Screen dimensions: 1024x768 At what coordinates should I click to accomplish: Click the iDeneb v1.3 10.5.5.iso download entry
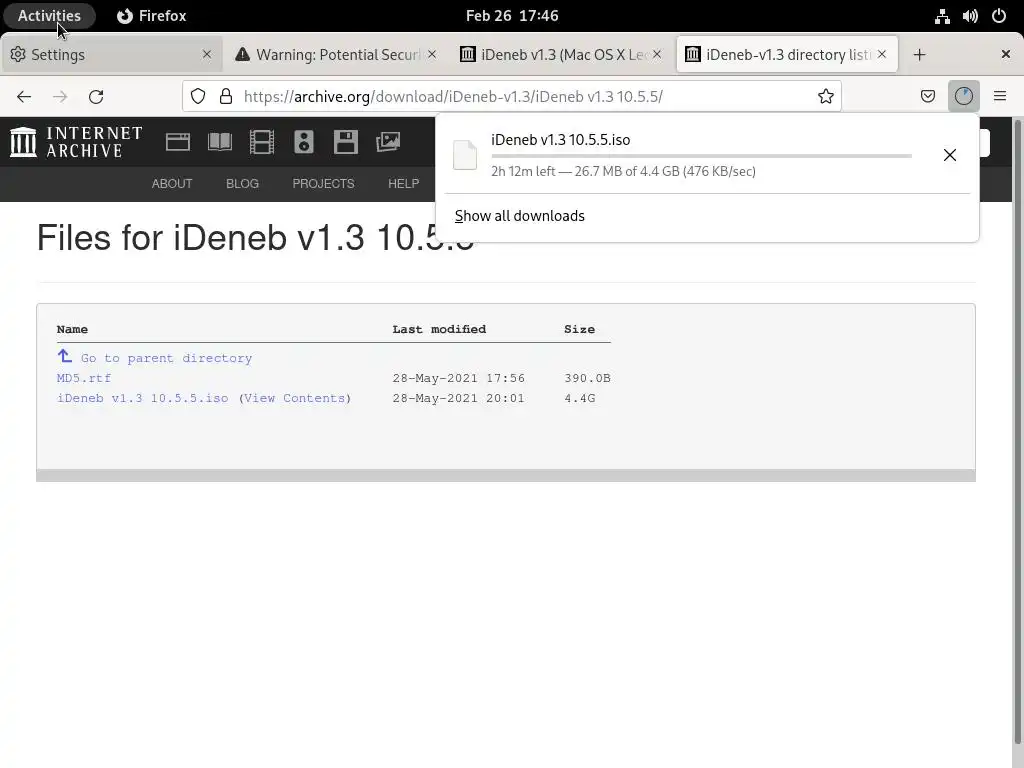tap(707, 155)
